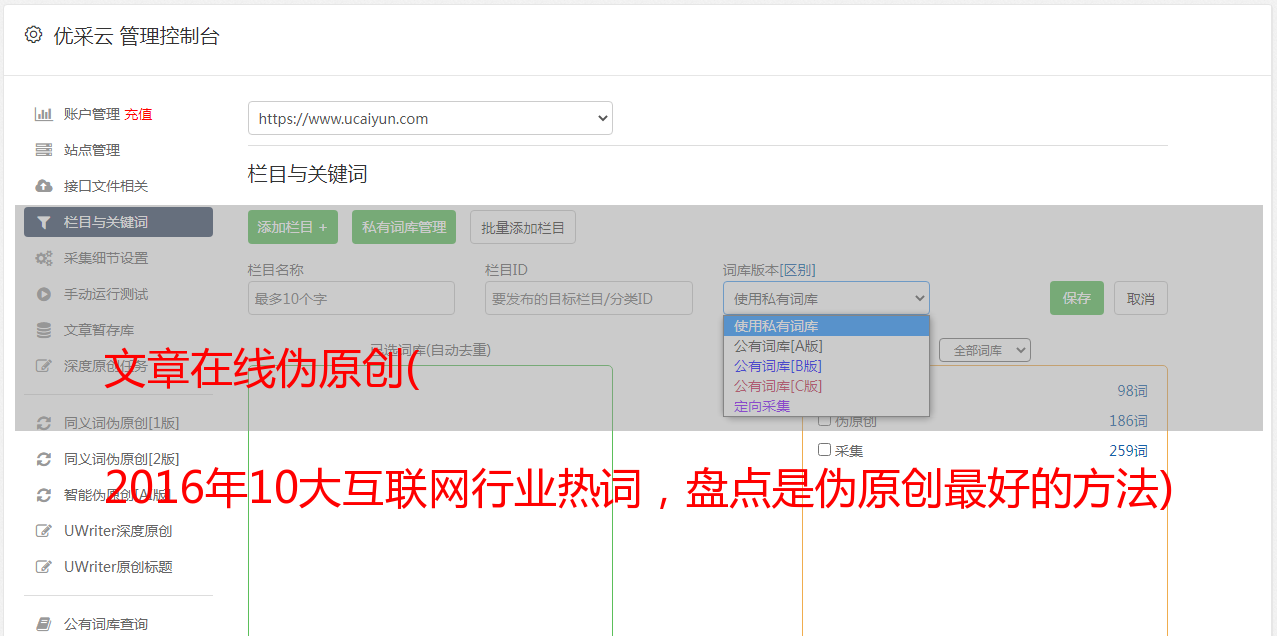Choose 使用私有词库 option in the list
This screenshot has width=1277, height=636.
(x=826, y=326)
